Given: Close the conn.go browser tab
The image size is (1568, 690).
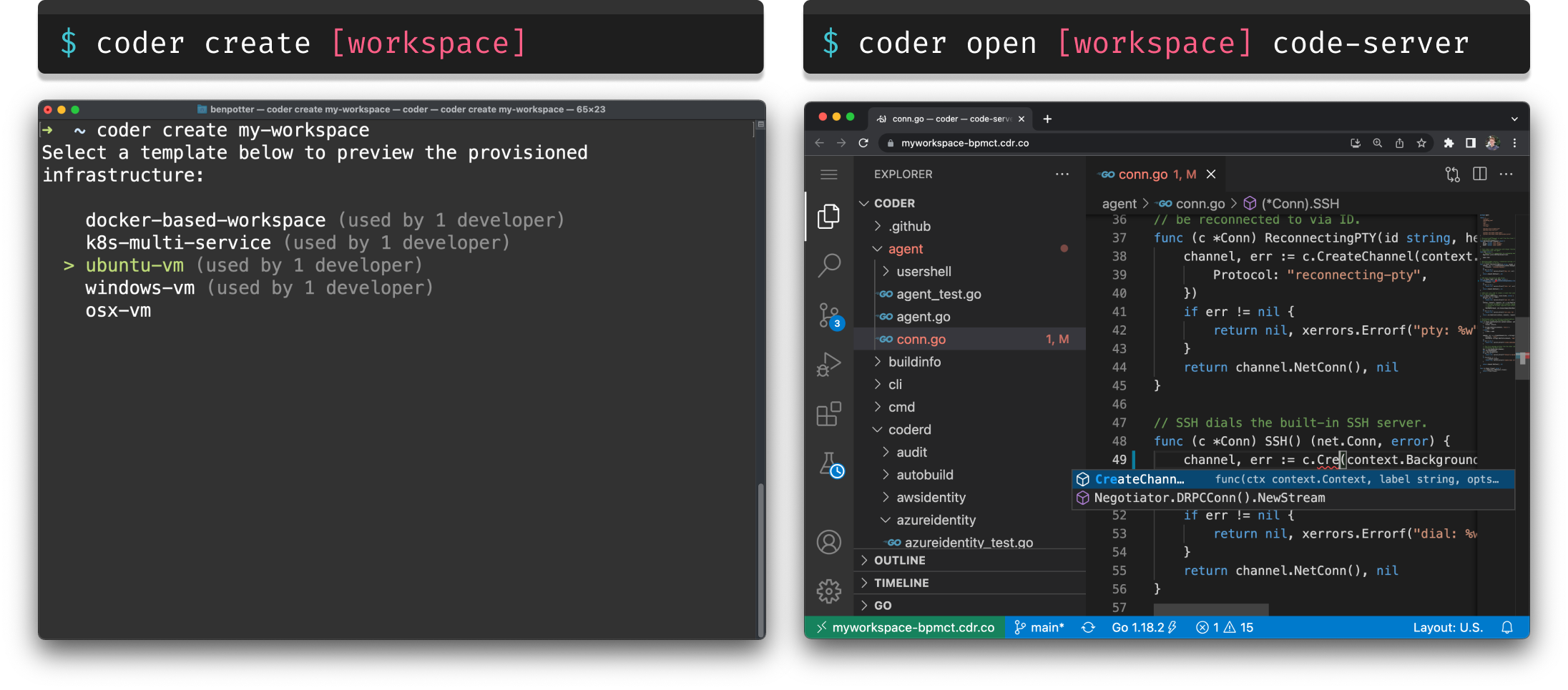Looking at the screenshot, I should [1021, 119].
